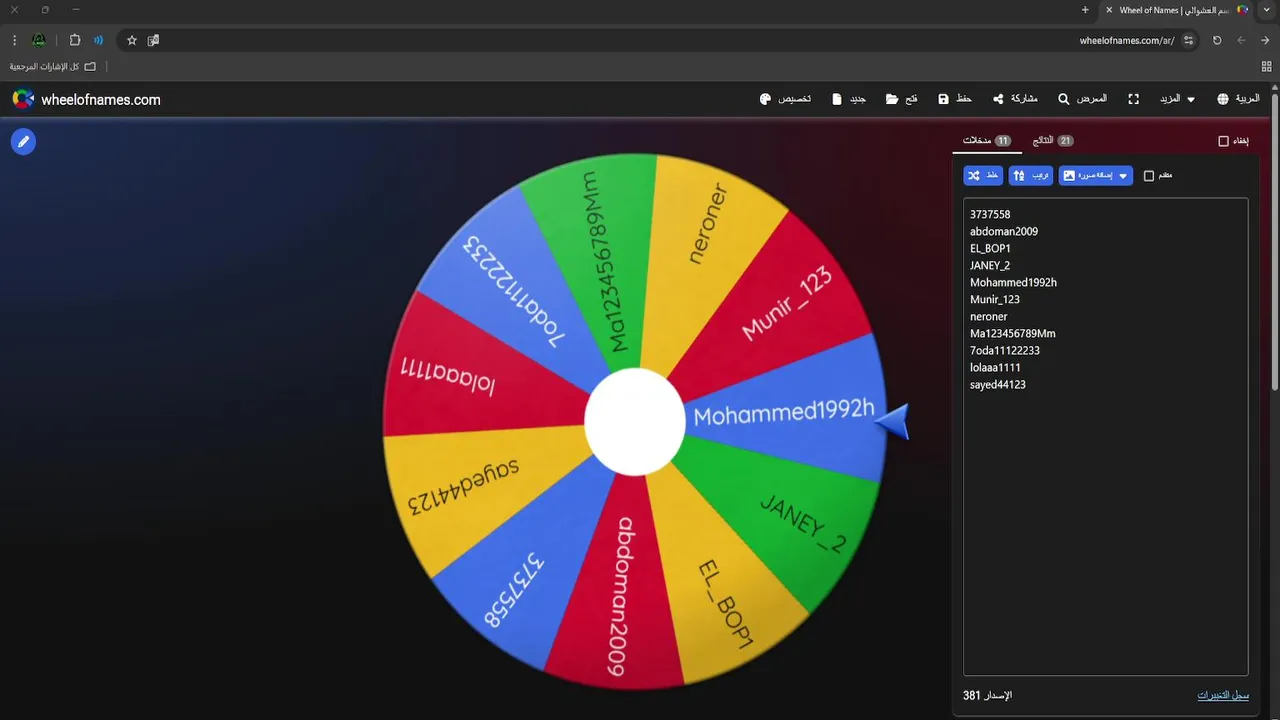Select 'Mohammed1992h' entry in the list
The width and height of the screenshot is (1280, 720).
[x=1013, y=282]
